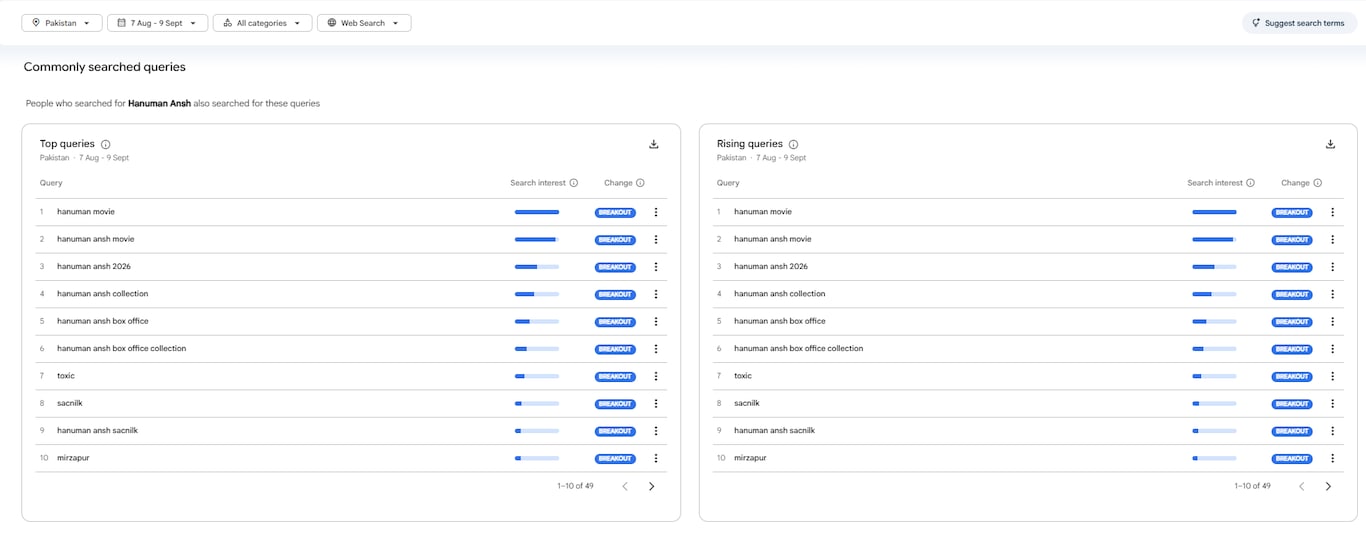Image resolution: width=1366 pixels, height=544 pixels.
Task: Click search interest bar for mirzapur in Rising queries
Action: 1214,459
